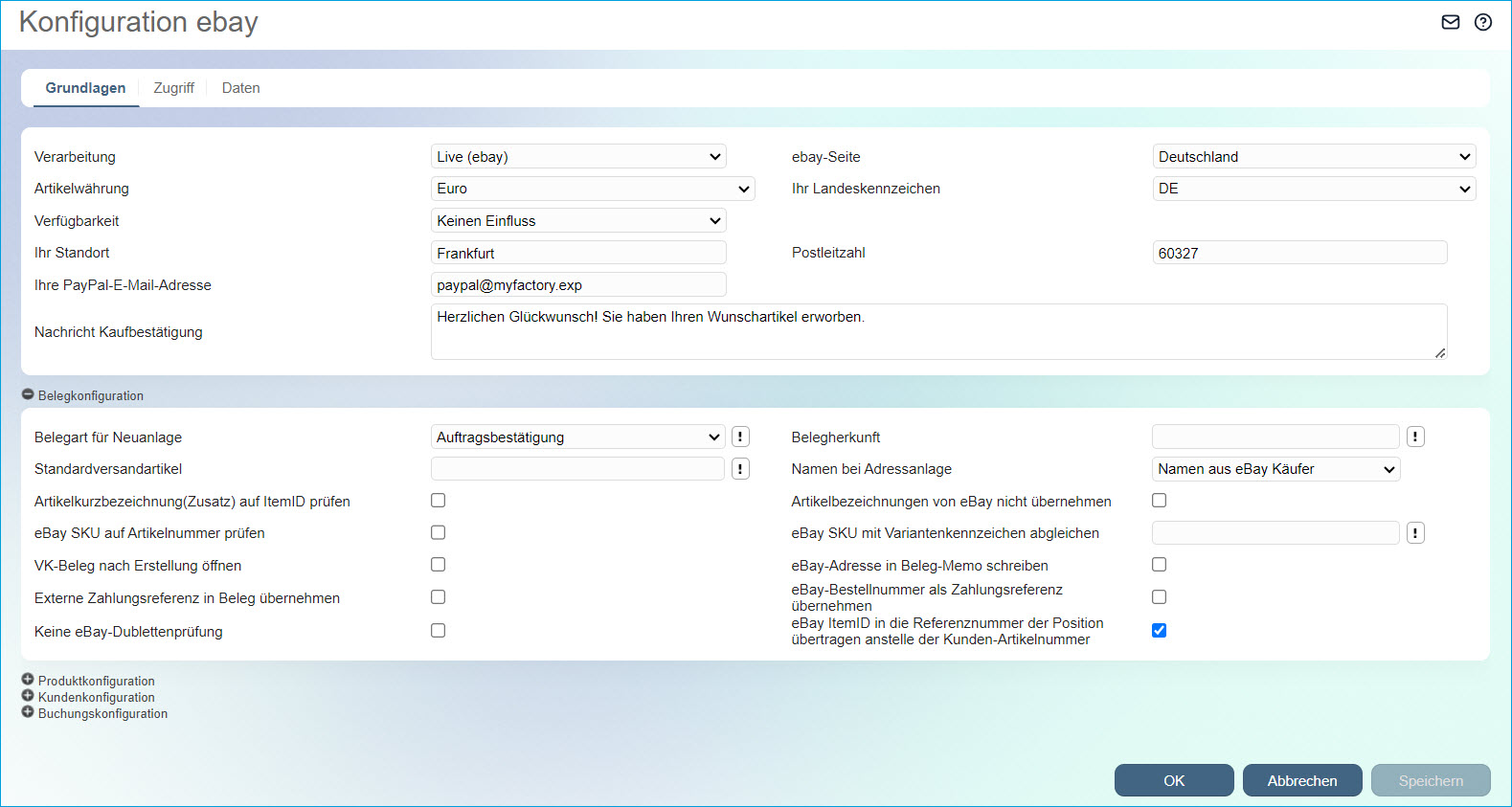Toggle eBay SKU auf Artikelnummer prüfen checkbox
Viewport: 1512px width, 807px height.
coord(438,532)
